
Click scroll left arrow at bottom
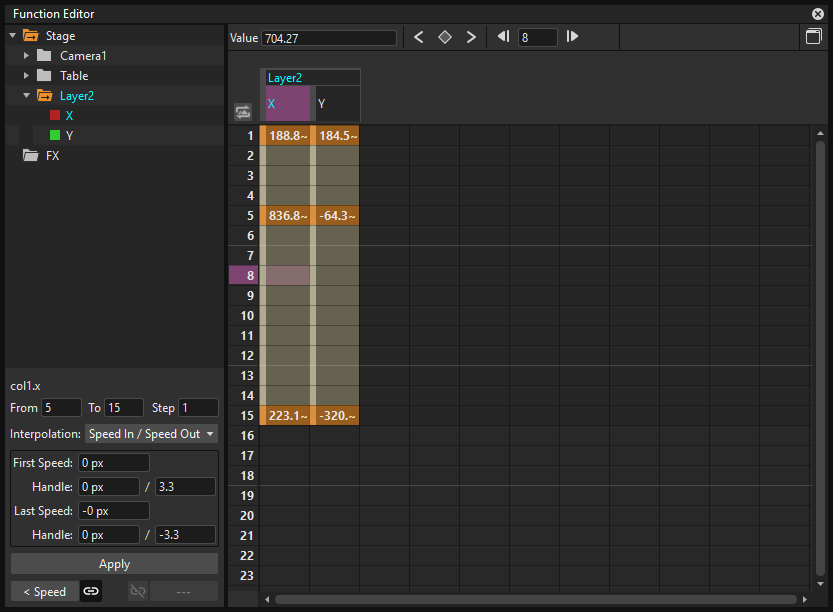click(267, 599)
